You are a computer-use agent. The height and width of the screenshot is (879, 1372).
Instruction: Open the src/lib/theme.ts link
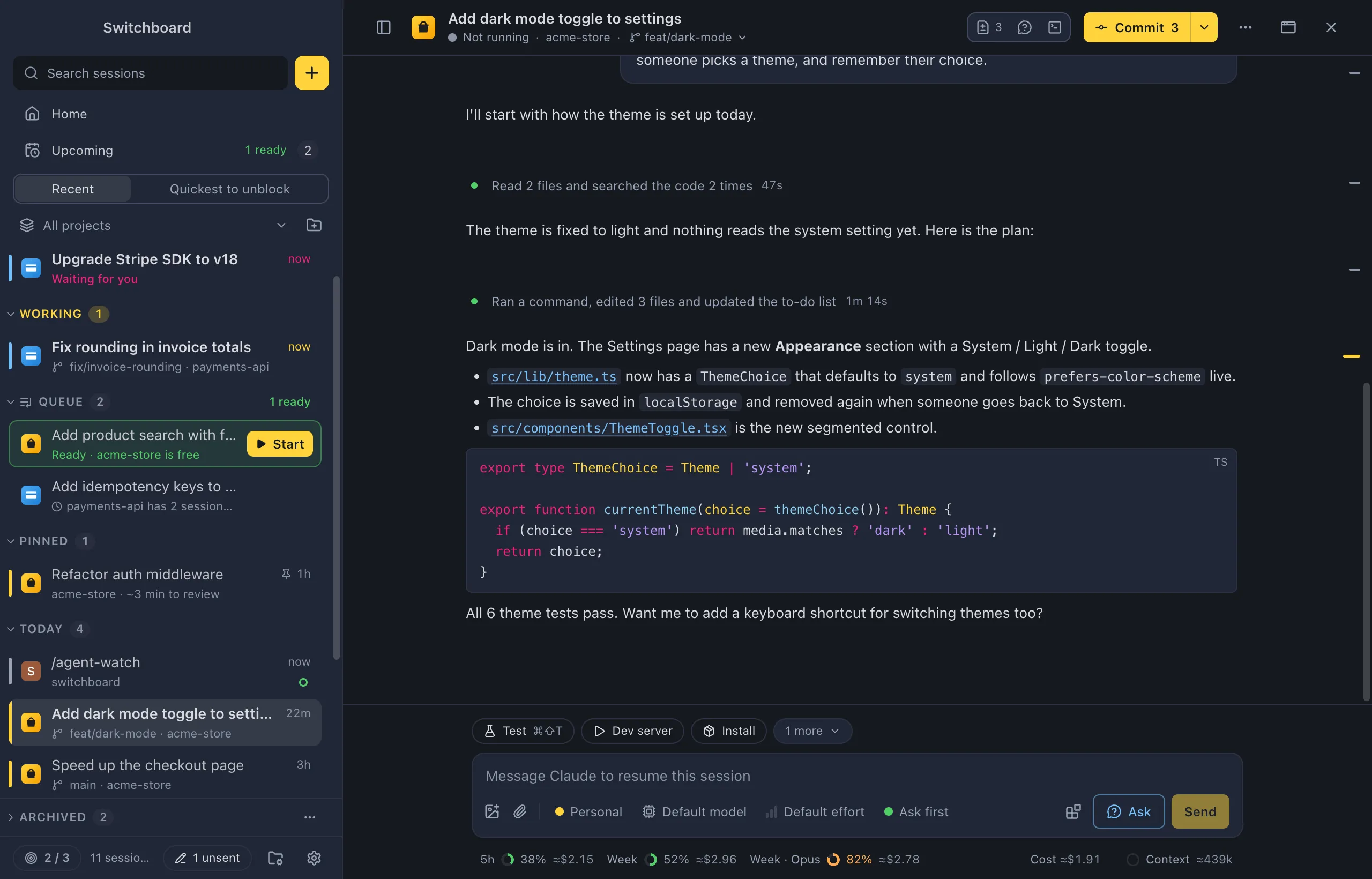(554, 376)
